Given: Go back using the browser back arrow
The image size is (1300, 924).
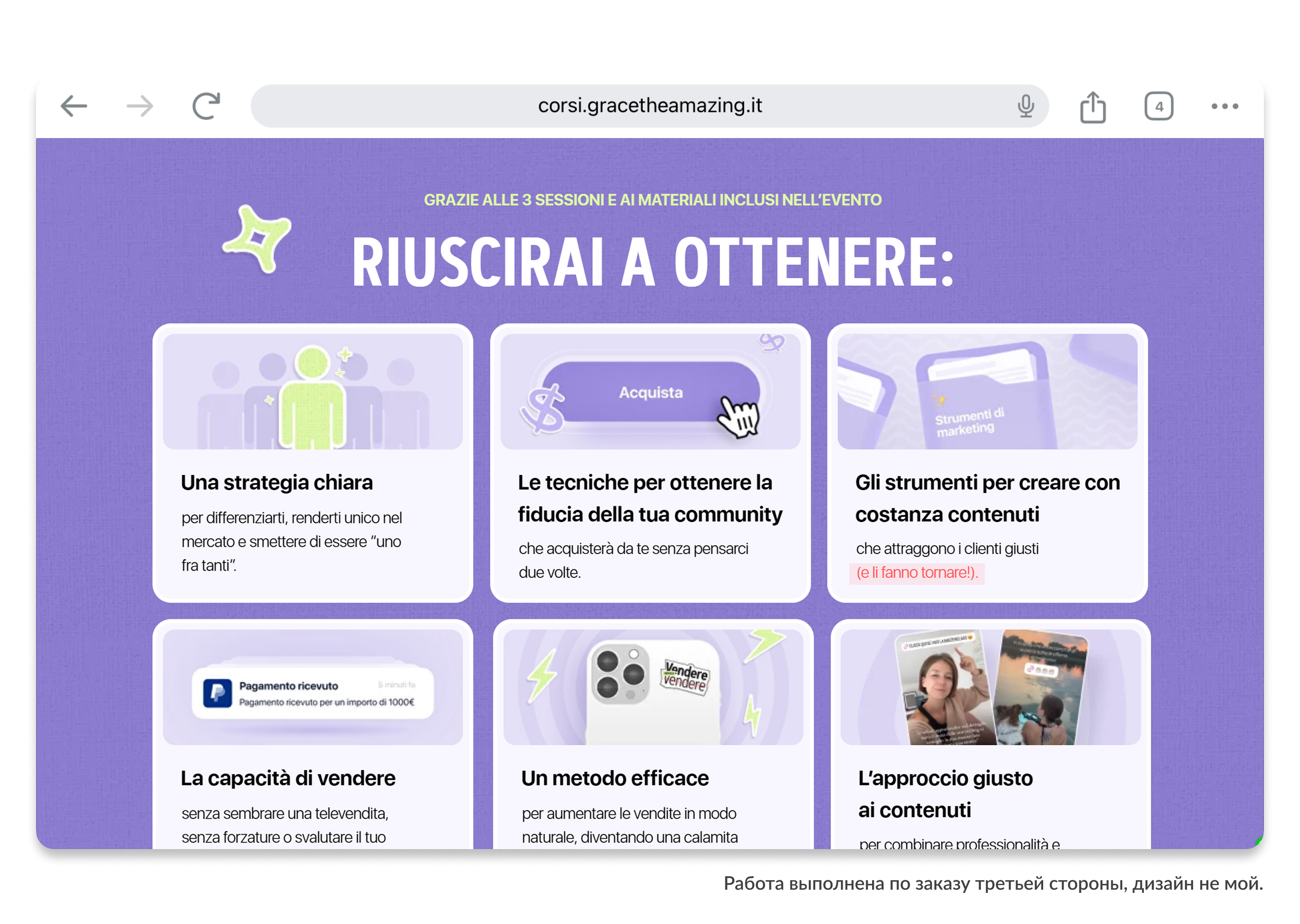Looking at the screenshot, I should click(x=74, y=106).
